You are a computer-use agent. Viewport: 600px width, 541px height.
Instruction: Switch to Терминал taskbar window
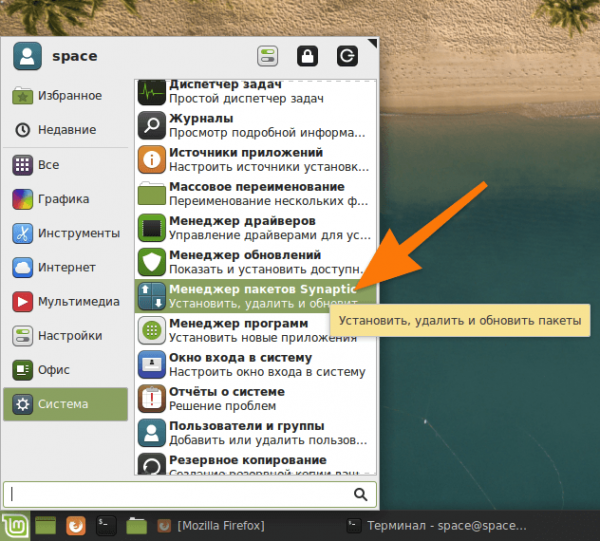(436, 526)
